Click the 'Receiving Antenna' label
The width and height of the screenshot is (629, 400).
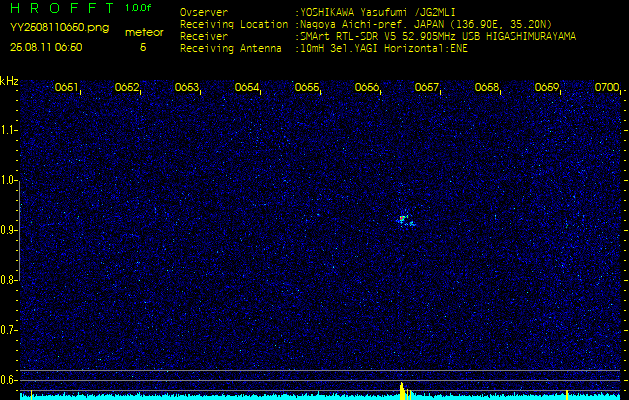pyautogui.click(x=231, y=49)
